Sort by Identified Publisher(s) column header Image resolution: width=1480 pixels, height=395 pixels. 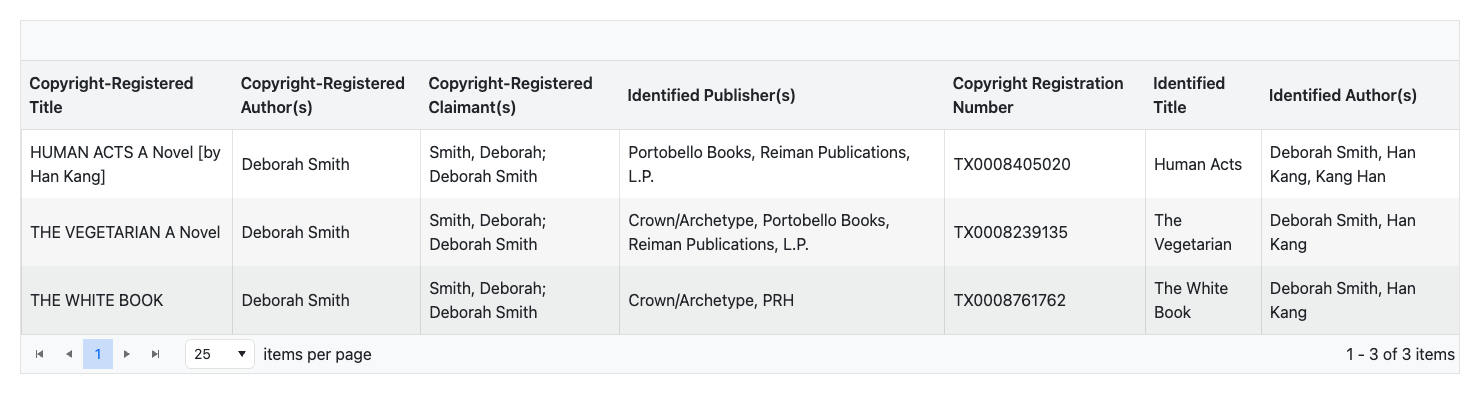click(711, 95)
